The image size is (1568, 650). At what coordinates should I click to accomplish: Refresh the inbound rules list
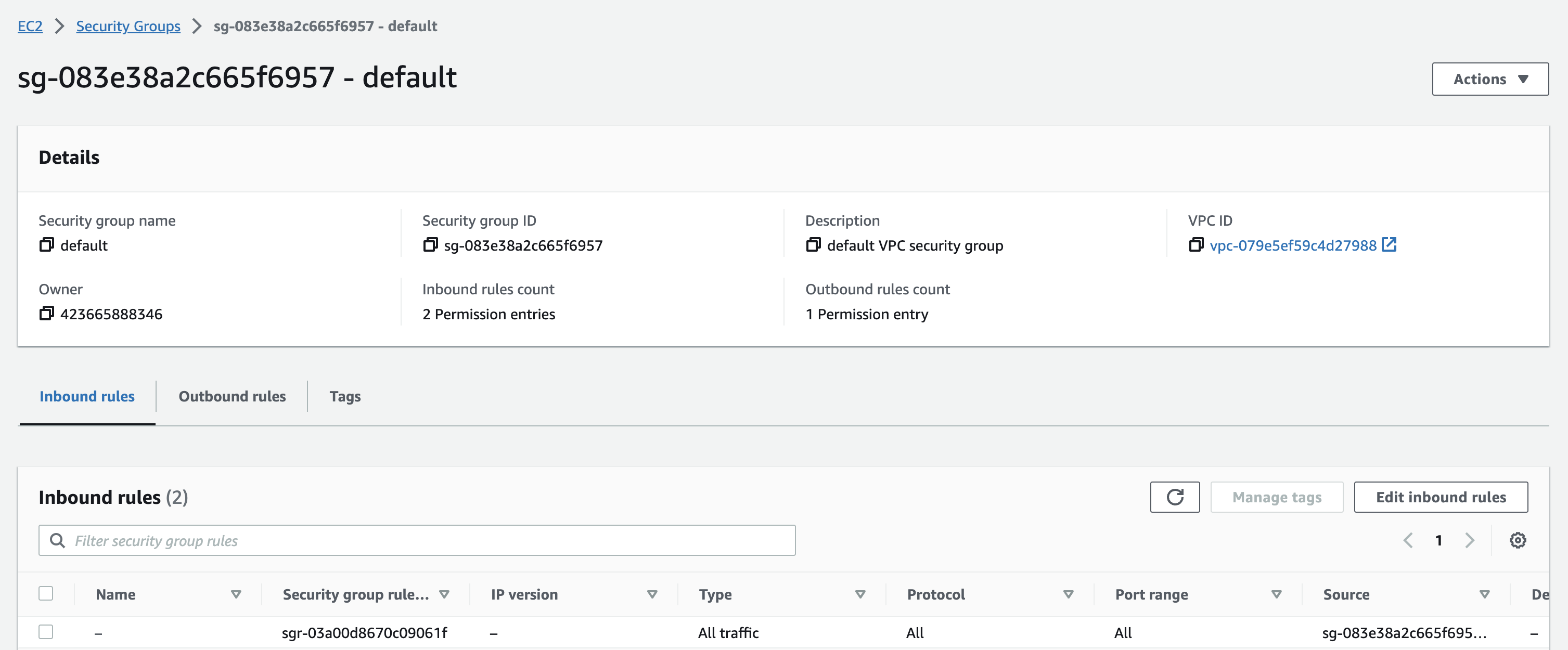tap(1174, 497)
